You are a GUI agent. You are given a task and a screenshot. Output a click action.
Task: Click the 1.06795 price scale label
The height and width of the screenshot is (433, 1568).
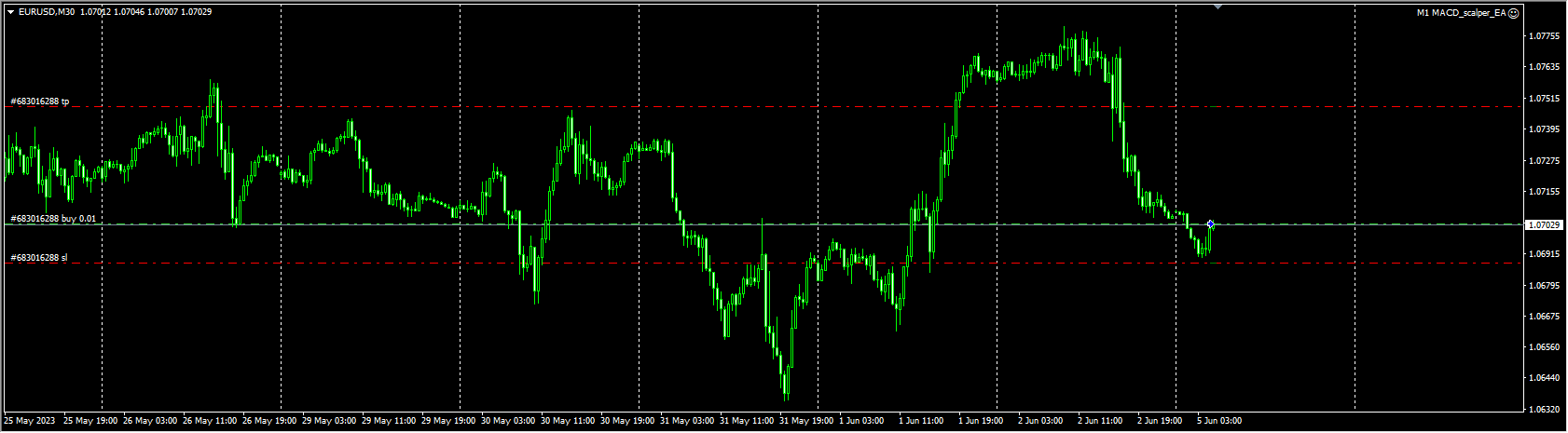coord(1544,285)
